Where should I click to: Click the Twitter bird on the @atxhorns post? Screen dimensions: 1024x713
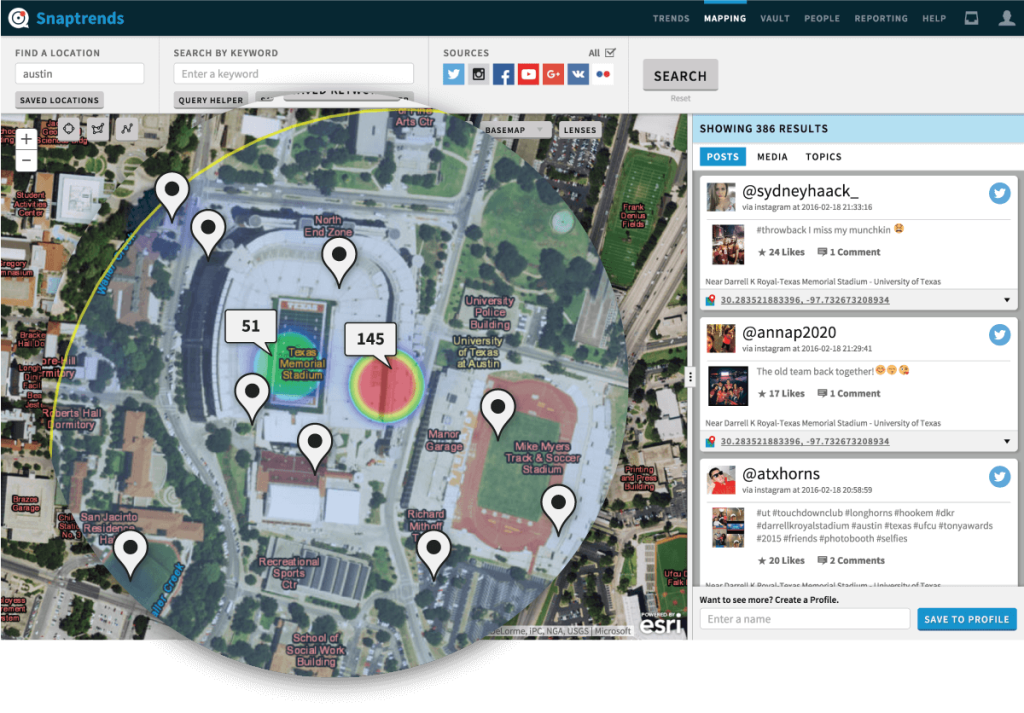[999, 477]
